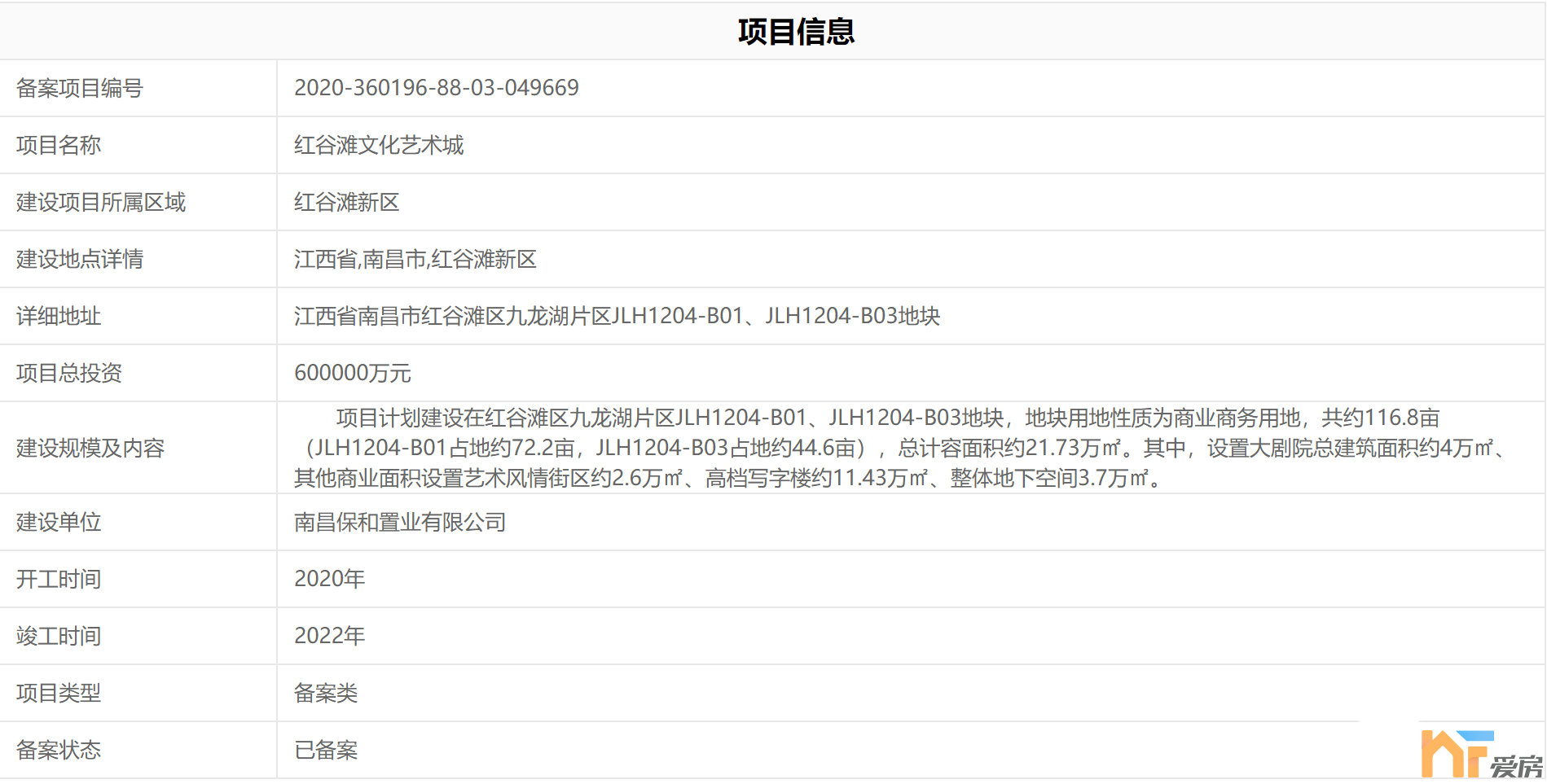Click the 项目类型 label
Viewport: 1547px width, 784px height.
[59, 693]
